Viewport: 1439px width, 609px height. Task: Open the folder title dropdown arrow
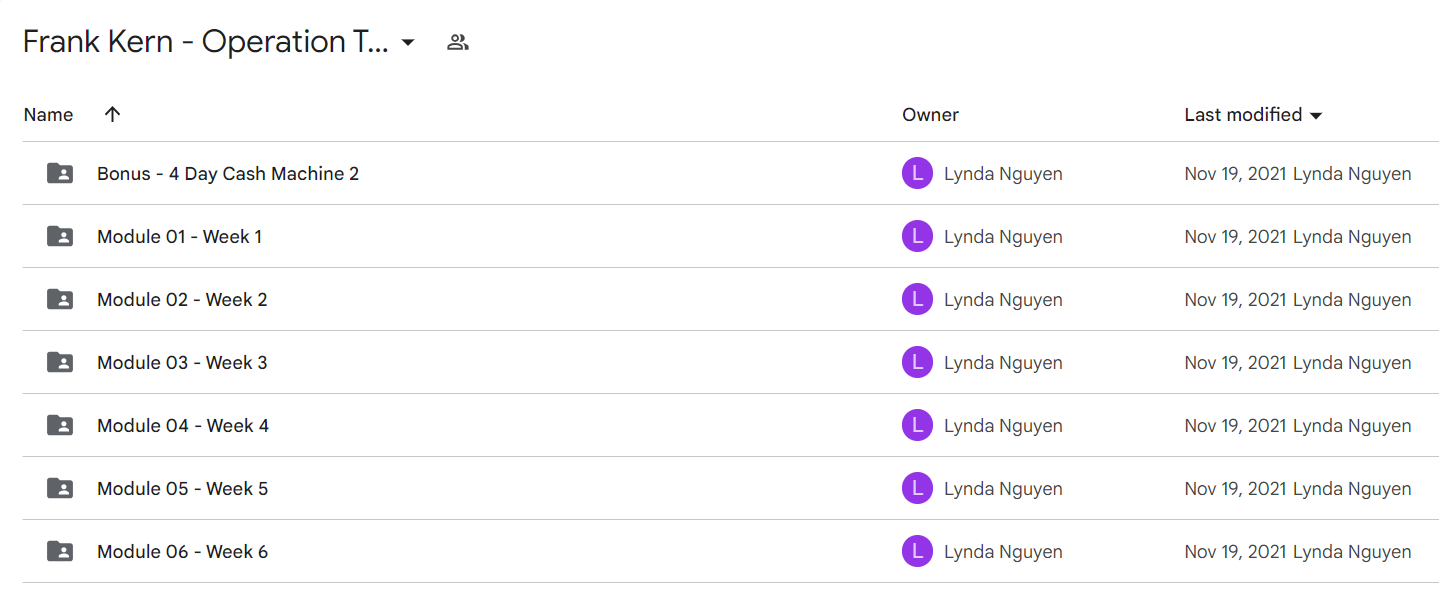click(x=408, y=43)
